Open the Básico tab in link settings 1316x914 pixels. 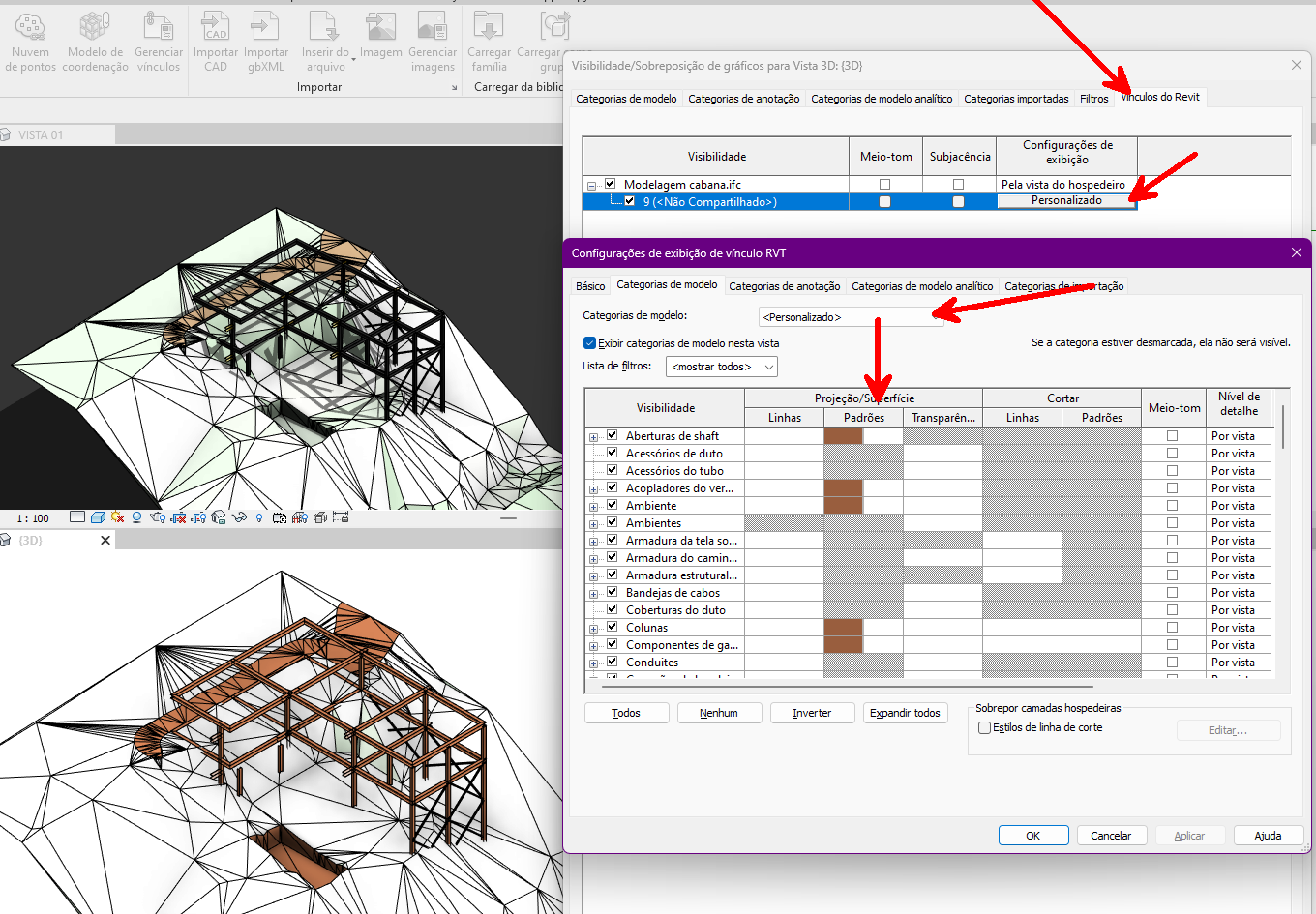click(x=590, y=285)
